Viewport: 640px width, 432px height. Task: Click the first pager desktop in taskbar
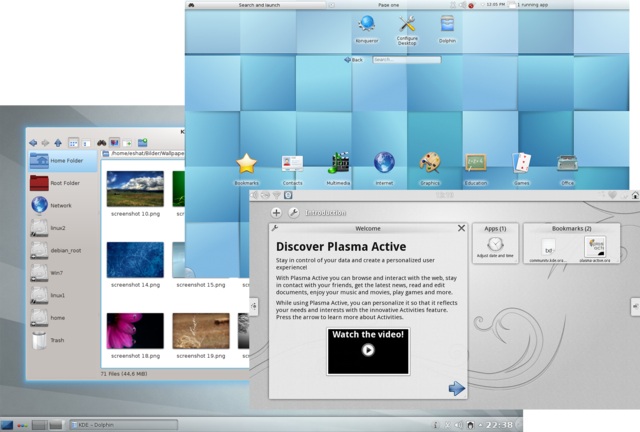tap(39, 425)
